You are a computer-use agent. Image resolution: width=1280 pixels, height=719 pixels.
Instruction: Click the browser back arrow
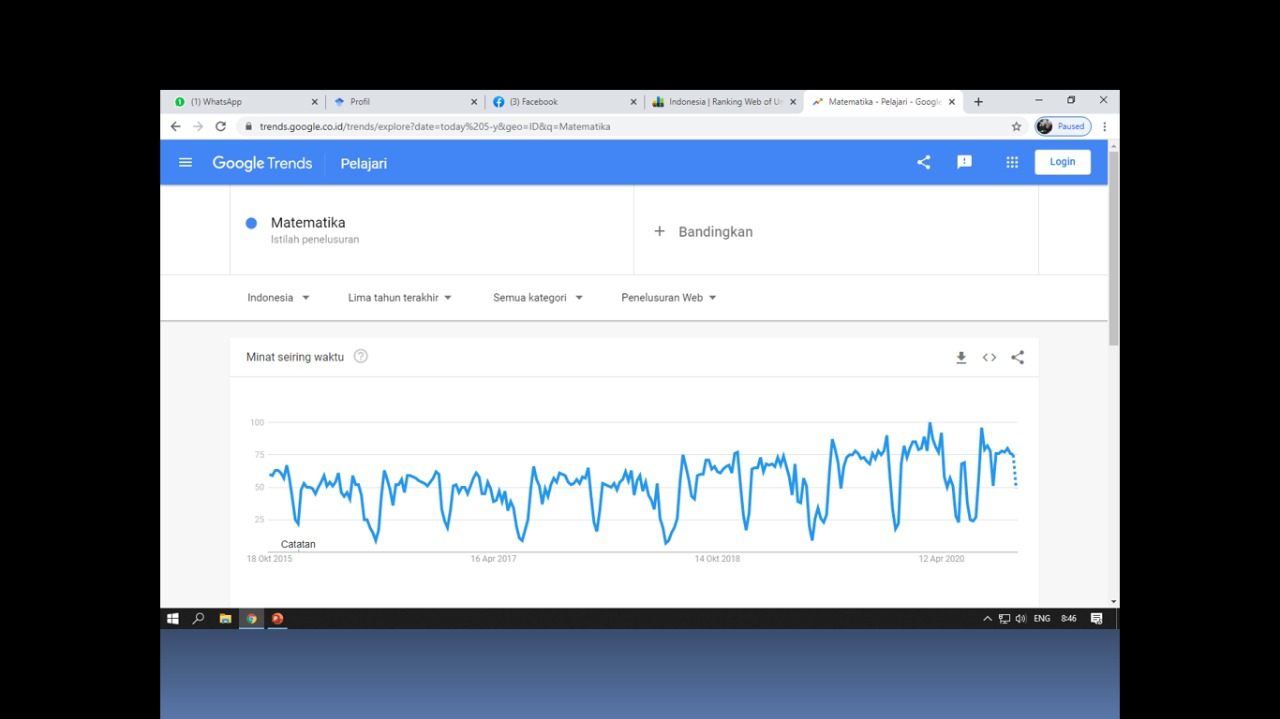[x=175, y=127]
